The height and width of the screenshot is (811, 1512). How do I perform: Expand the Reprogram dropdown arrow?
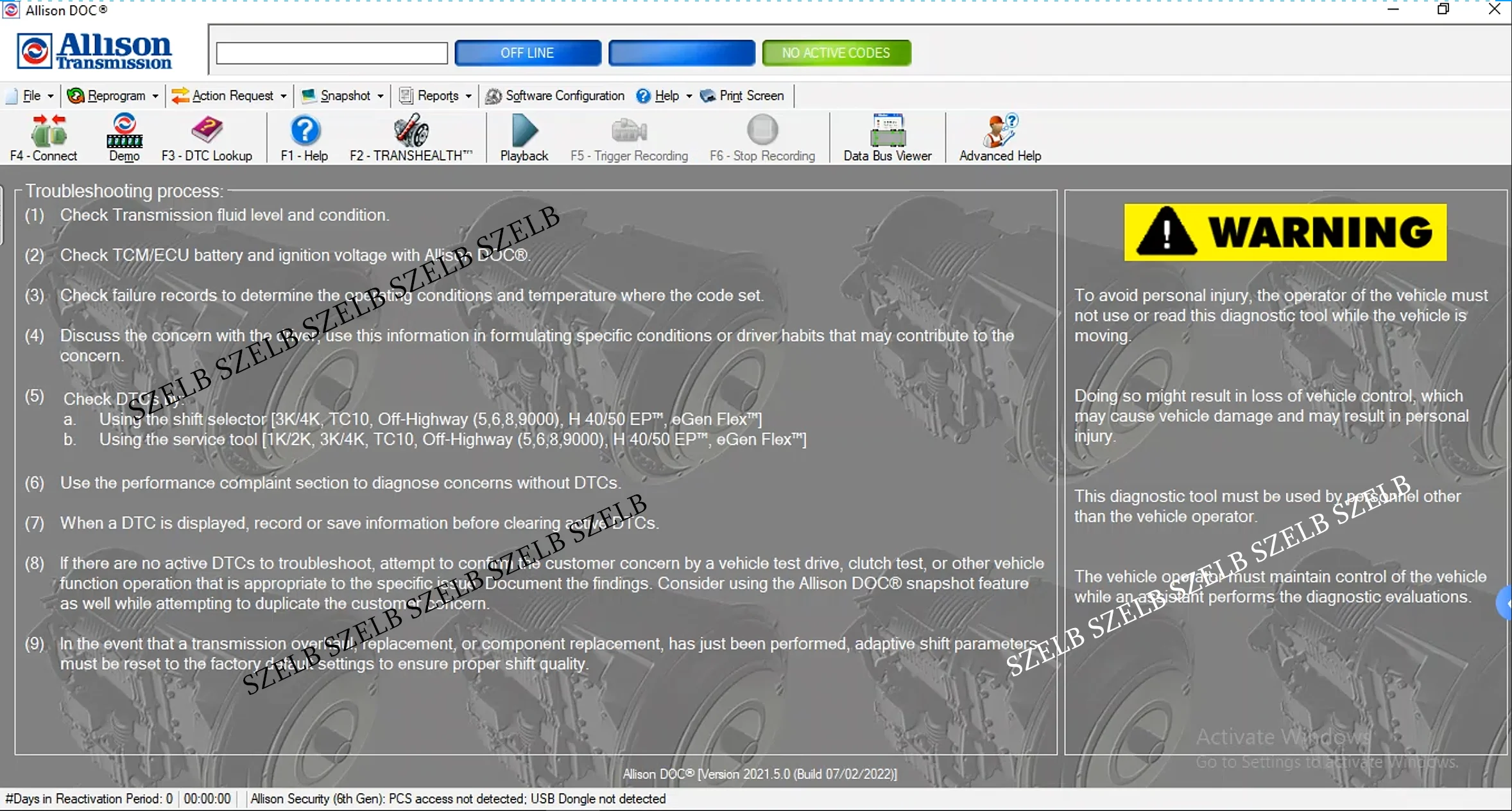(x=155, y=96)
